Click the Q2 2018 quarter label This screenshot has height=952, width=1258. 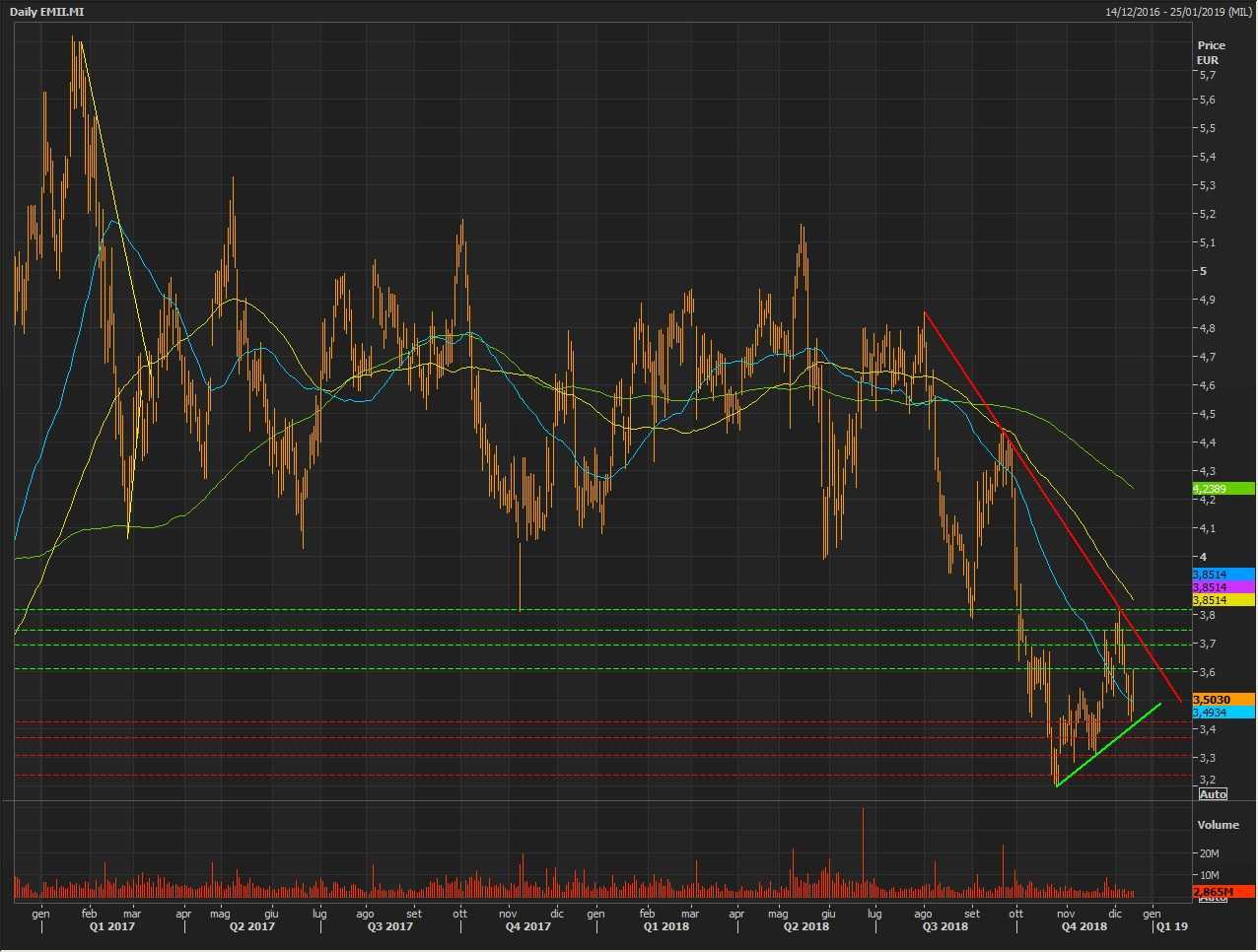[805, 926]
